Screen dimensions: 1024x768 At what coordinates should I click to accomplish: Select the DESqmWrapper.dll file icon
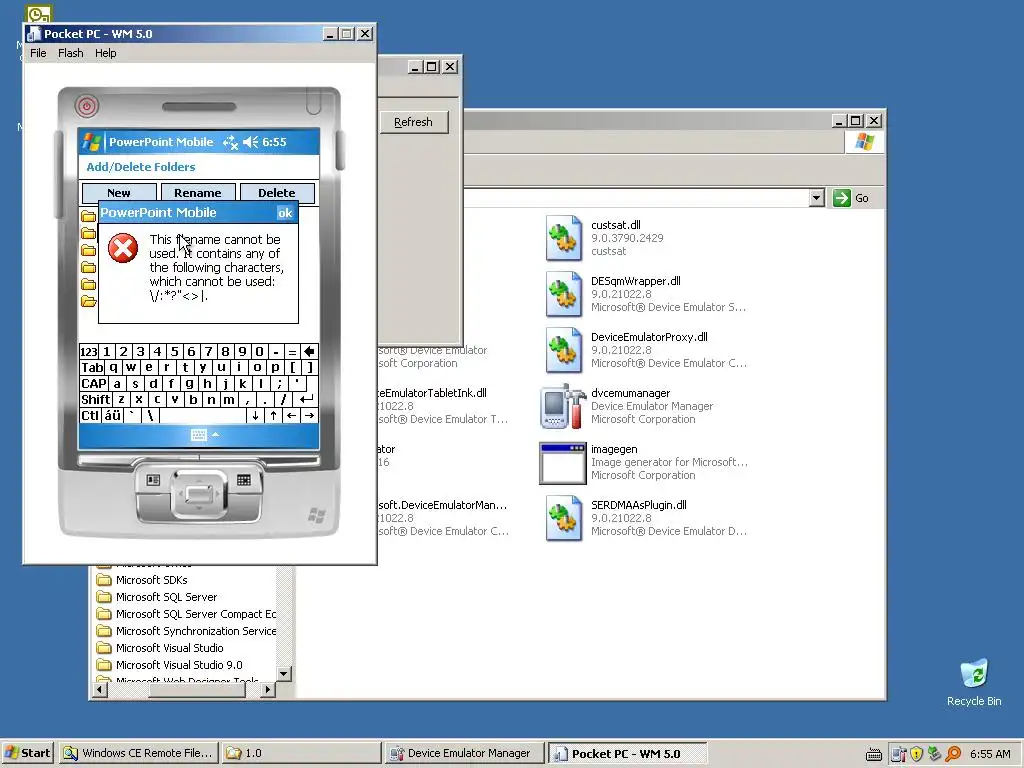coord(564,294)
